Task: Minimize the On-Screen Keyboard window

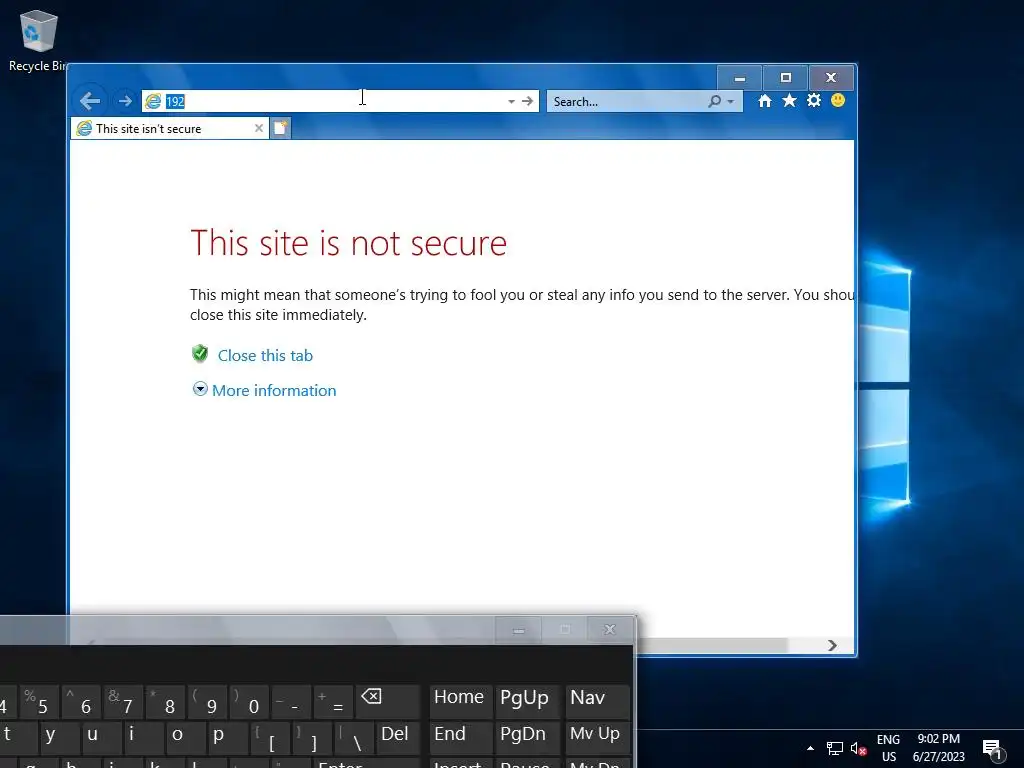Action: [519, 630]
